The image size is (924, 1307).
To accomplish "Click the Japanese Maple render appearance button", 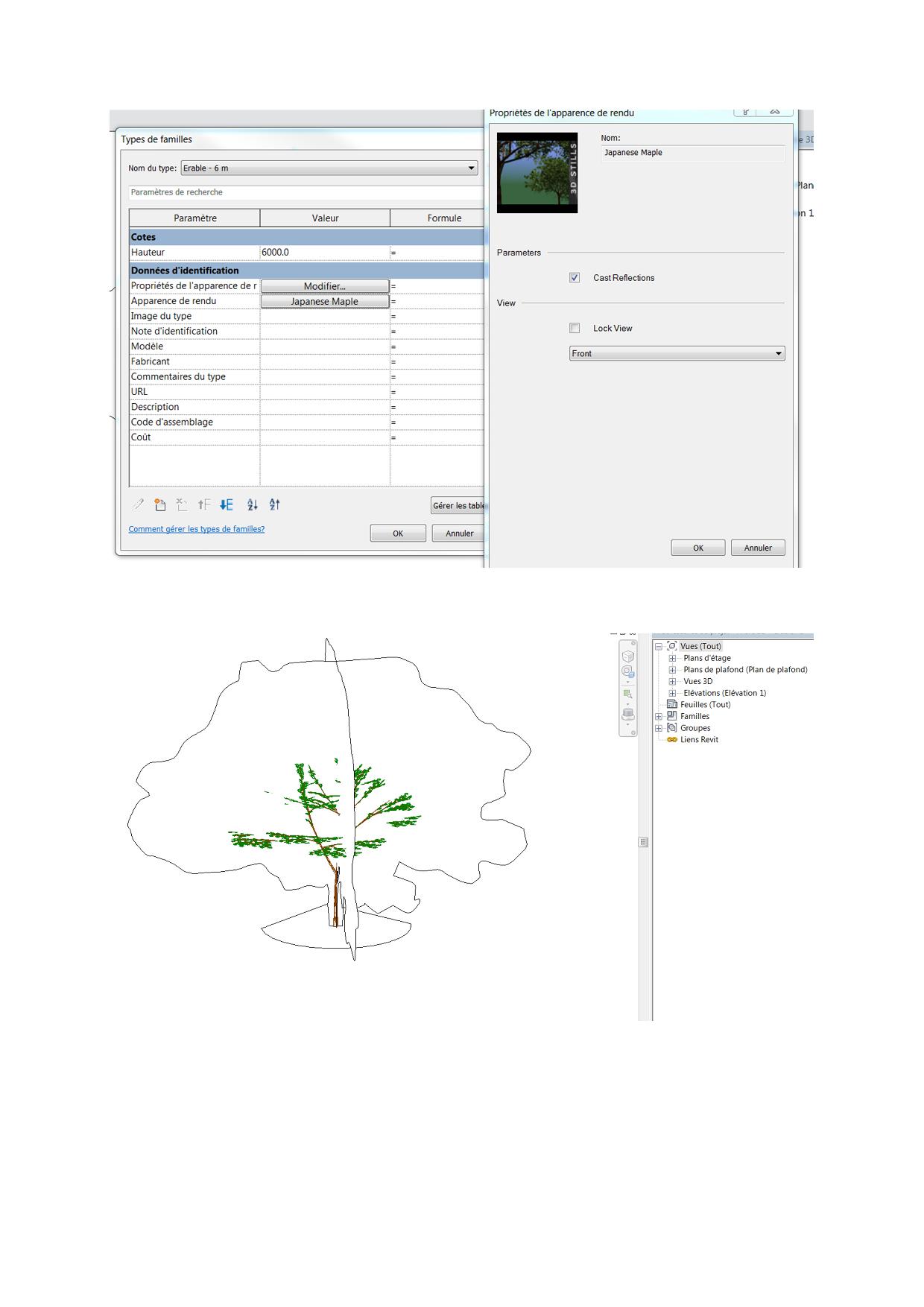I will click(324, 302).
